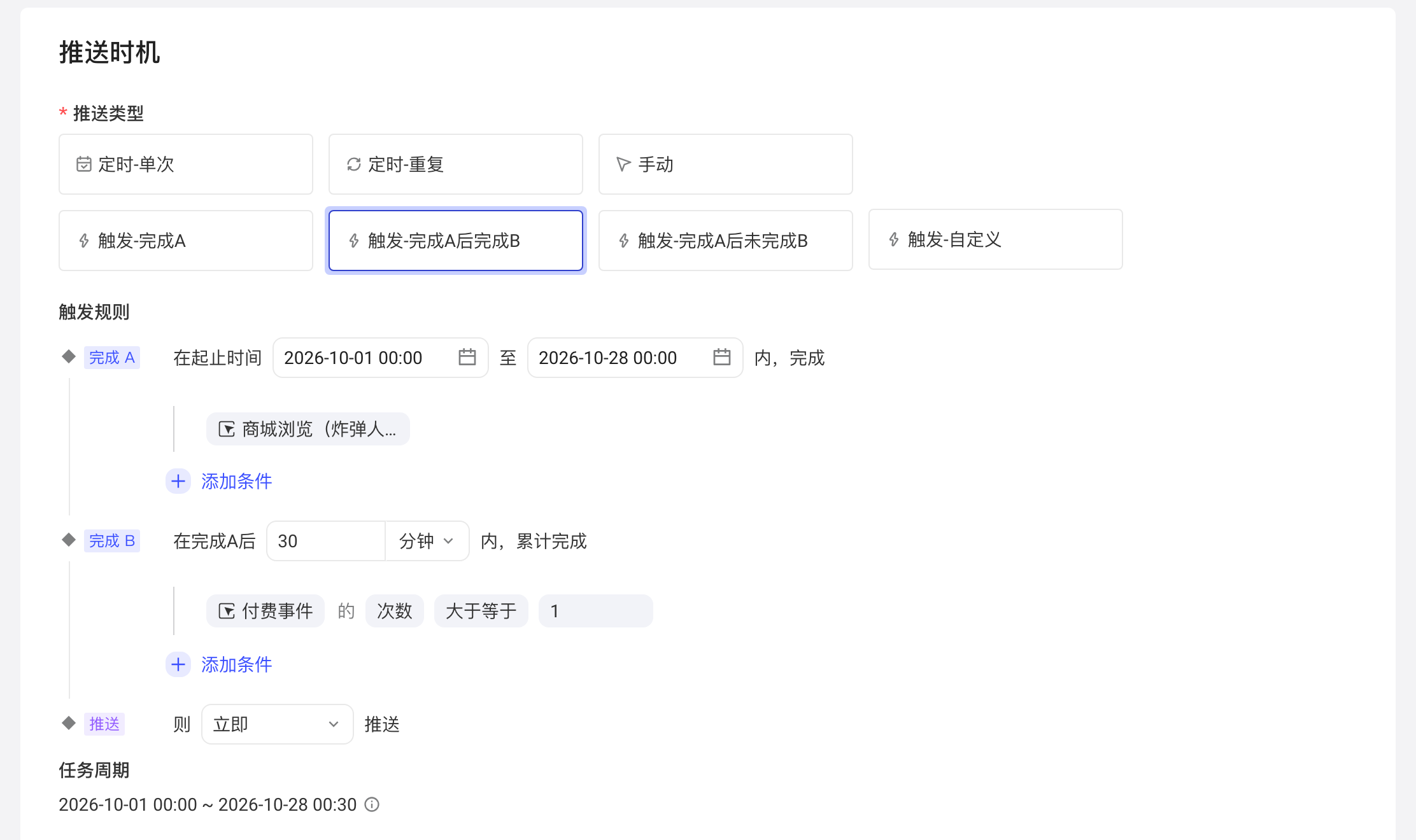Viewport: 1416px width, 840px height.
Task: Select 触发-自定义 push type
Action: tap(996, 239)
